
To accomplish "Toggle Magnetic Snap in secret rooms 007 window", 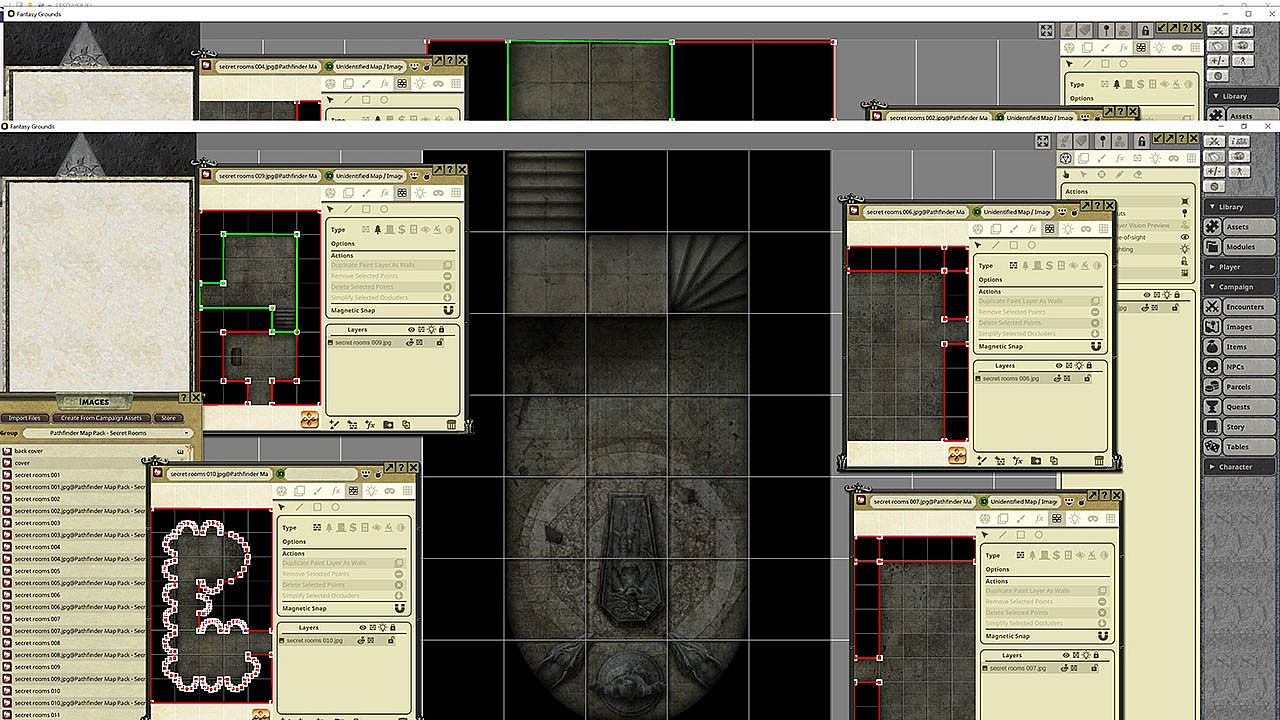I will (x=1103, y=636).
